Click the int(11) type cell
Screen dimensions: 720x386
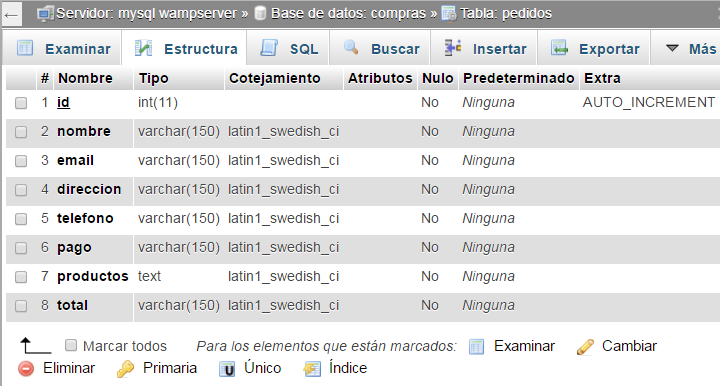tap(158, 102)
